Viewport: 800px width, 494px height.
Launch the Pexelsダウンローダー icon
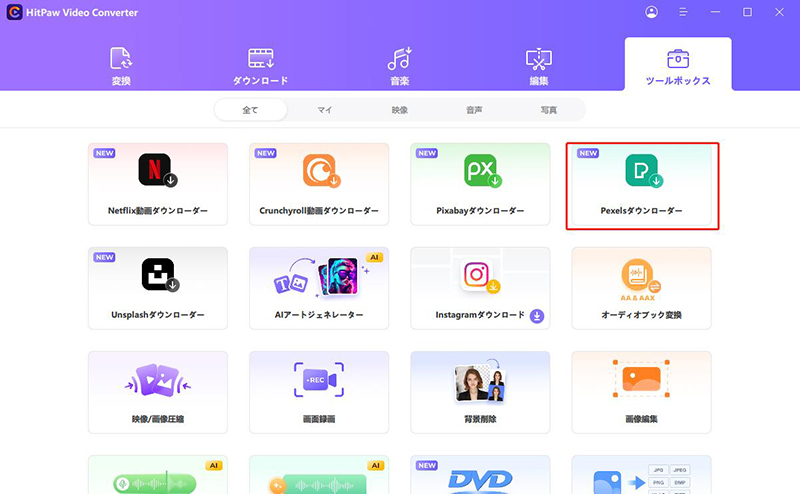644,170
